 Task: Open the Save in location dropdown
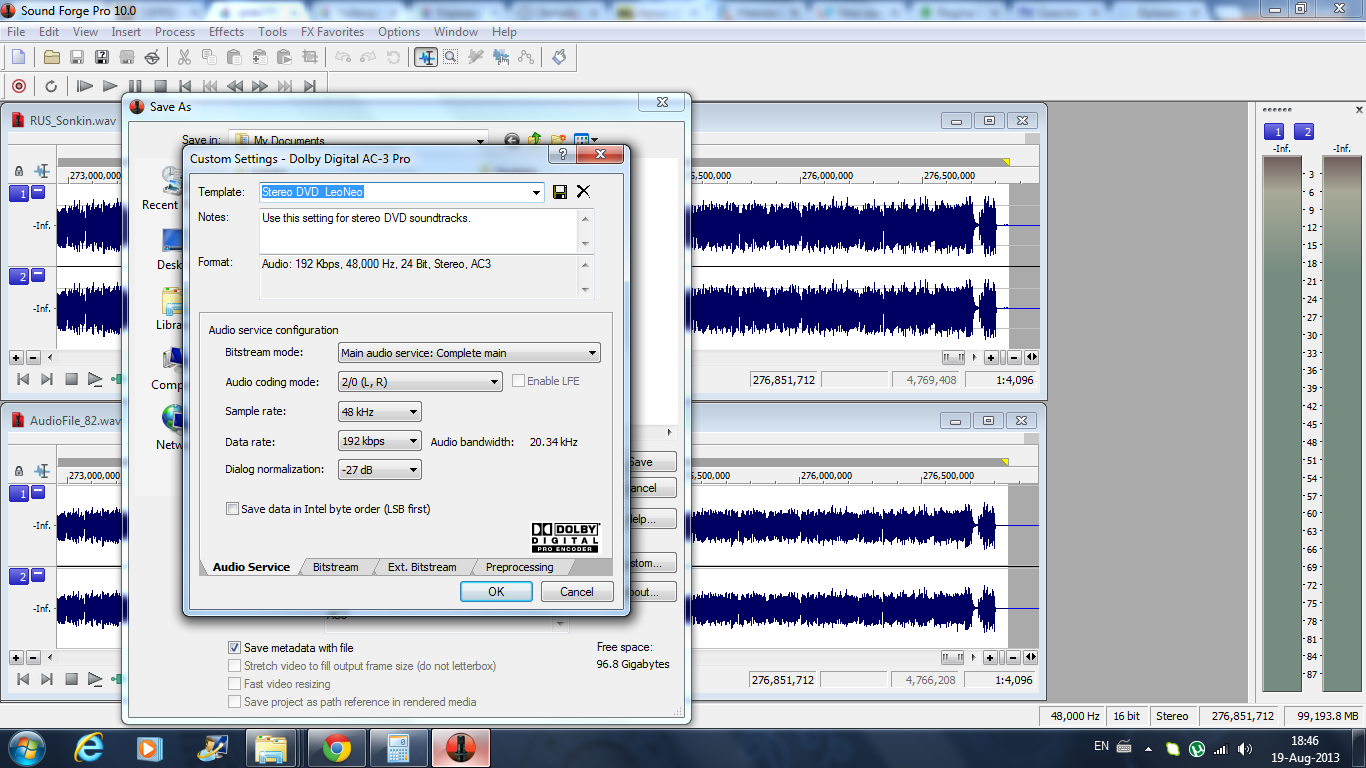480,141
